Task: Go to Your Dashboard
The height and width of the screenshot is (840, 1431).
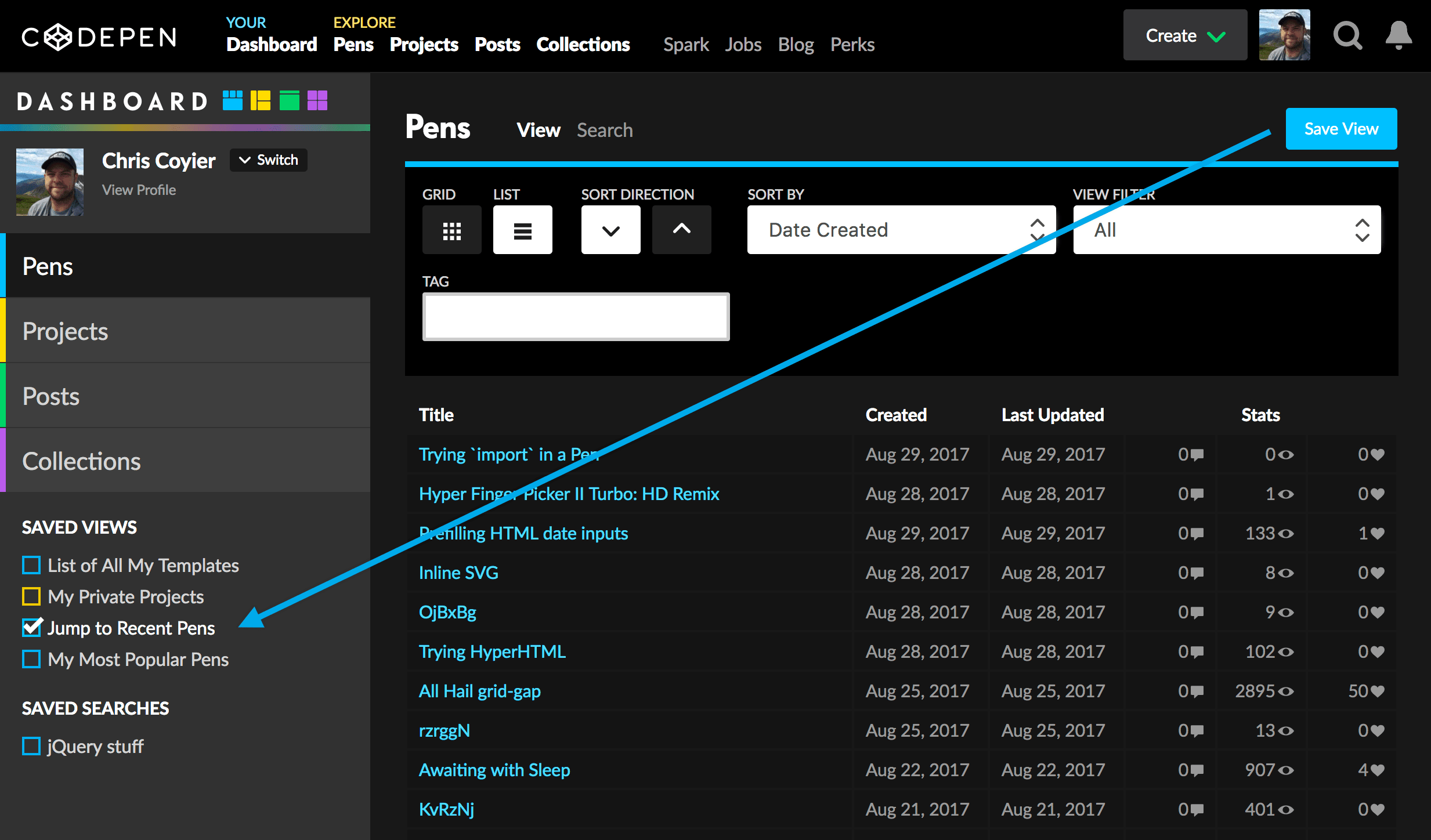Action: [272, 45]
